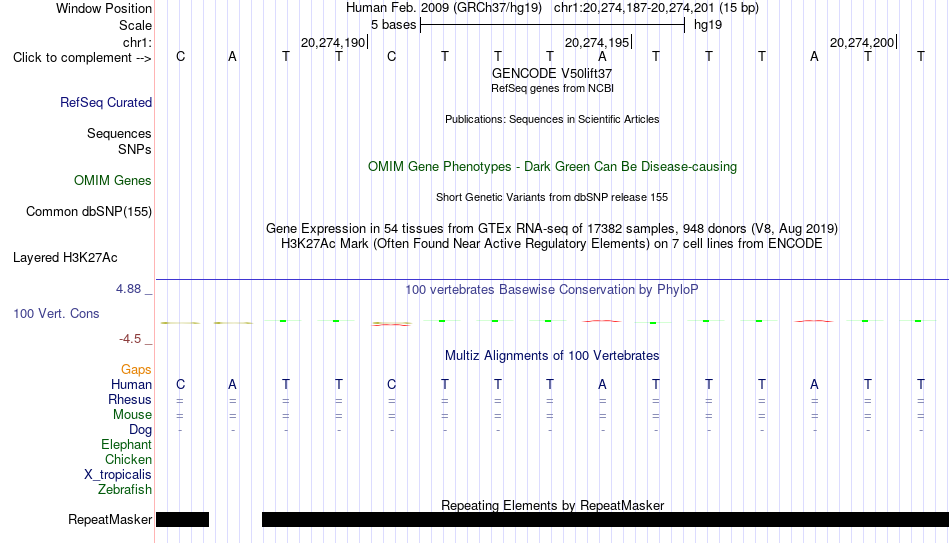Click the RefSeq Curated track label

[106, 102]
